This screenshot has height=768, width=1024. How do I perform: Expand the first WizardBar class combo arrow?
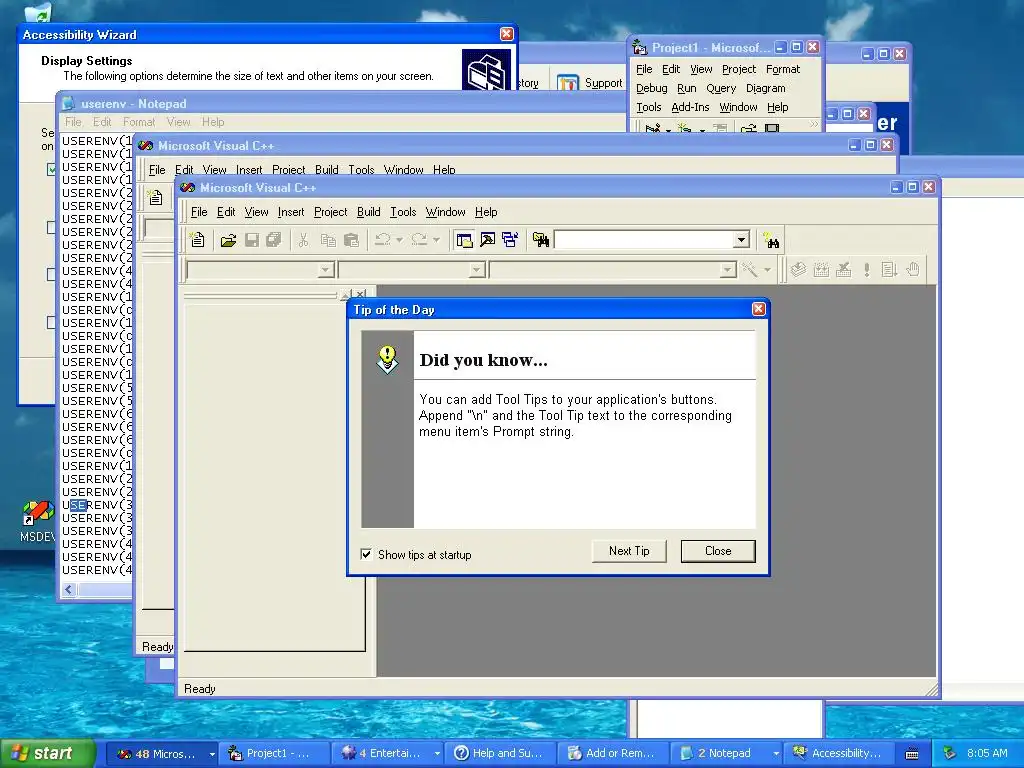(325, 270)
